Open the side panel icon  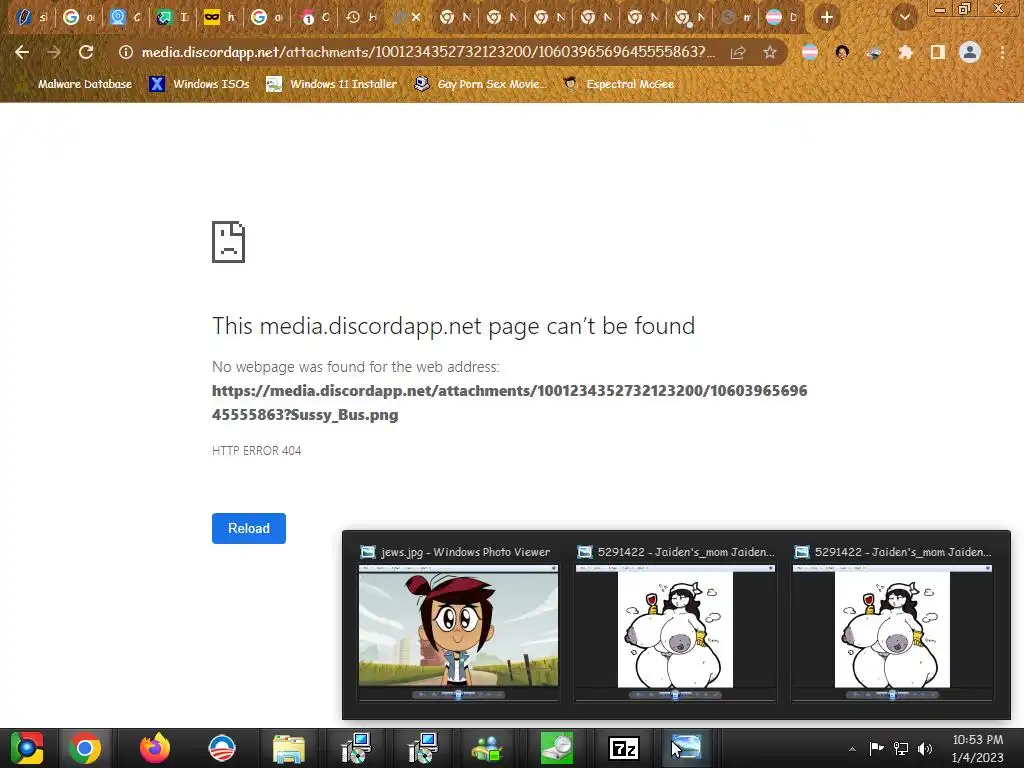pos(937,52)
